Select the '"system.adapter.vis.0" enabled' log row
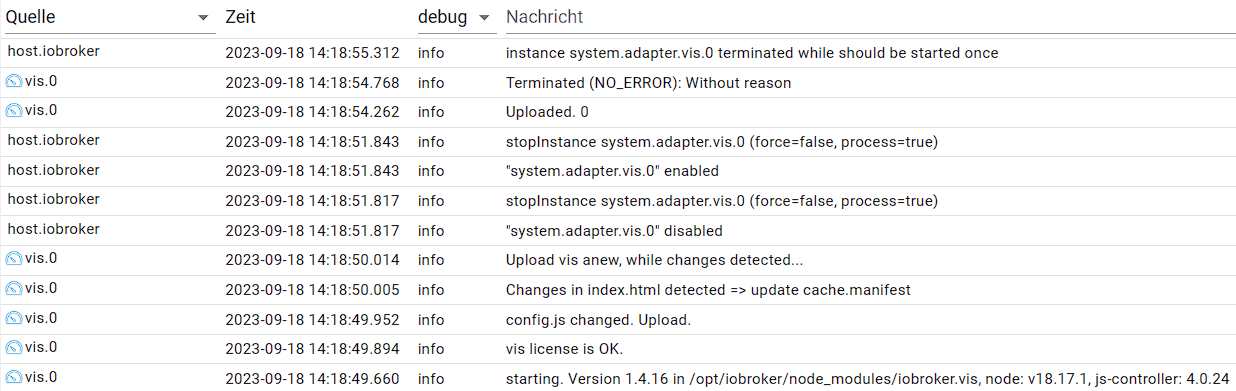The height and width of the screenshot is (391, 1236). tap(618, 171)
